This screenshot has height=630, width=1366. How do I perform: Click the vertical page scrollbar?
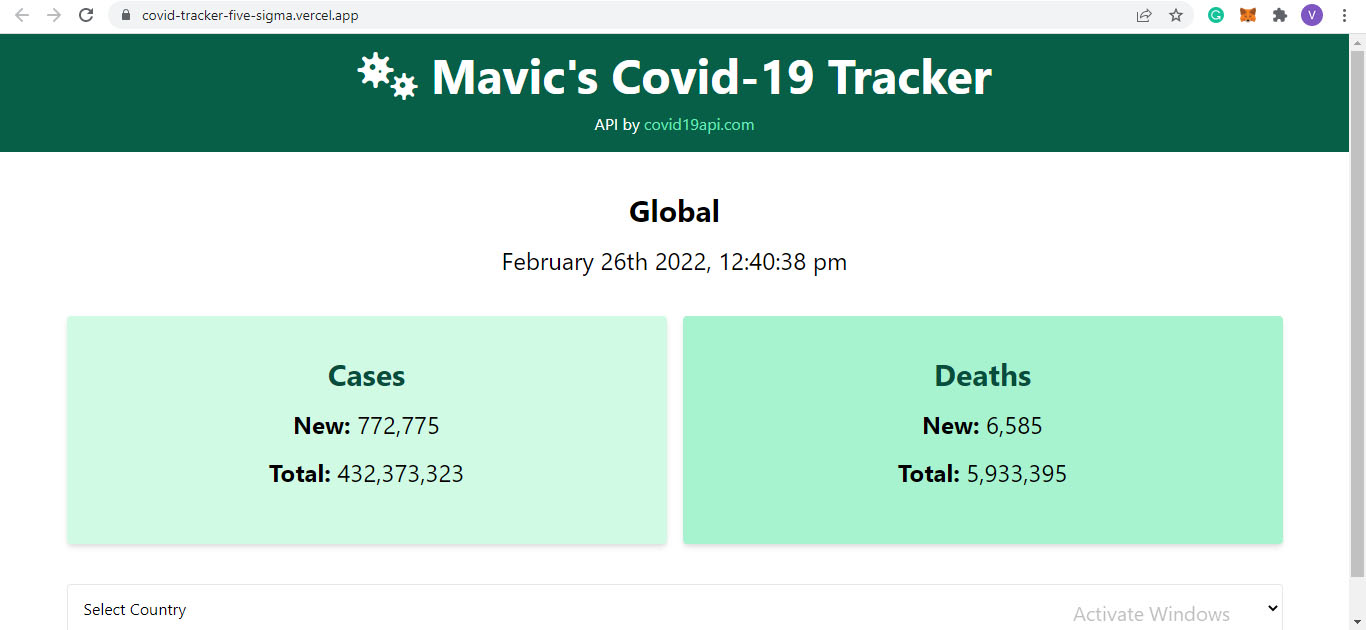pos(1357,310)
